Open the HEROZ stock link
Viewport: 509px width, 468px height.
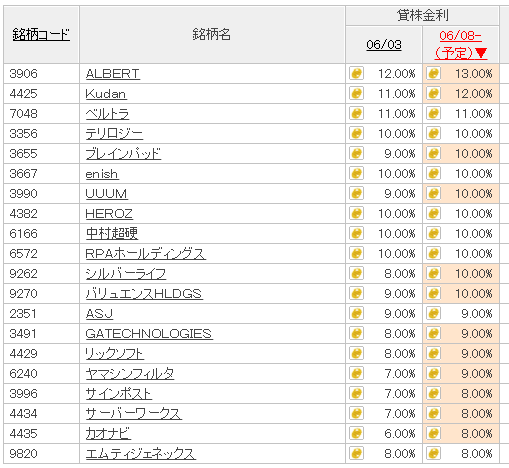[109, 214]
